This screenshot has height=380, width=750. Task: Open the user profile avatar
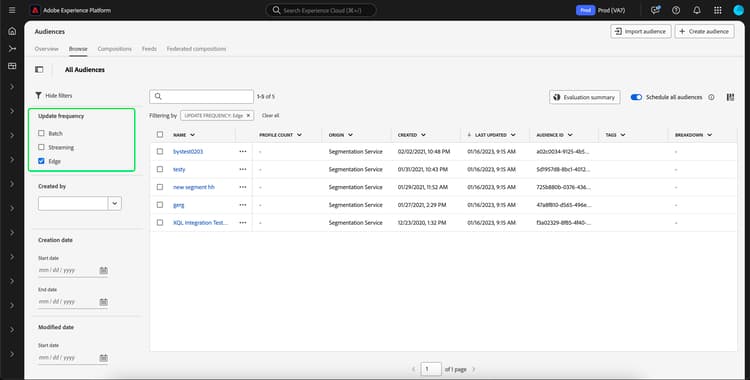click(739, 10)
